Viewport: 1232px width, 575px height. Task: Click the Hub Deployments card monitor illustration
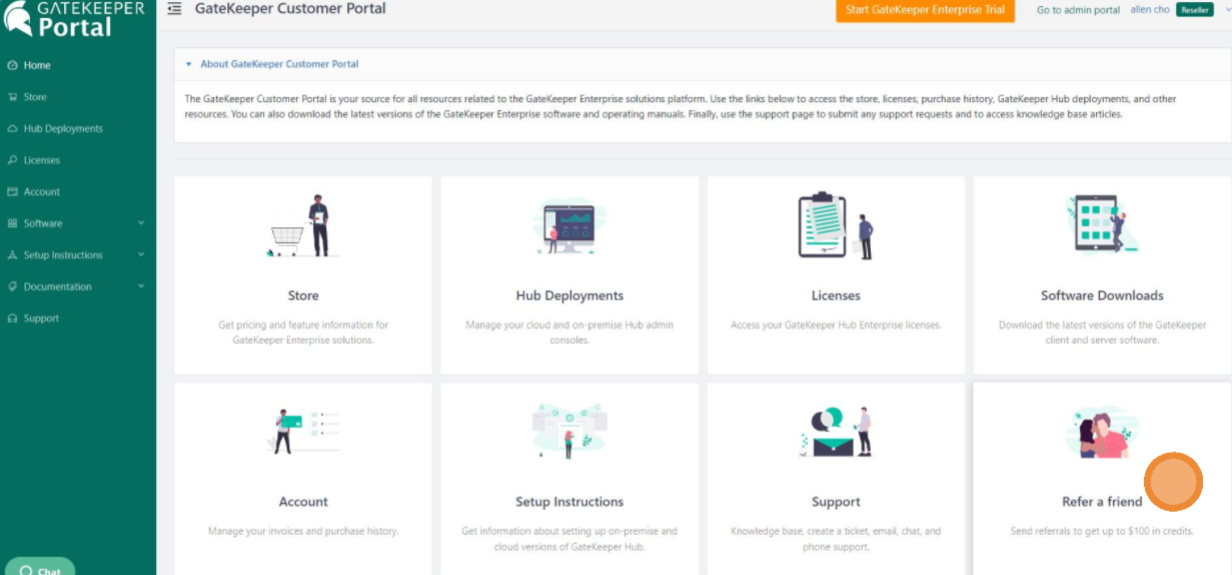coord(569,225)
